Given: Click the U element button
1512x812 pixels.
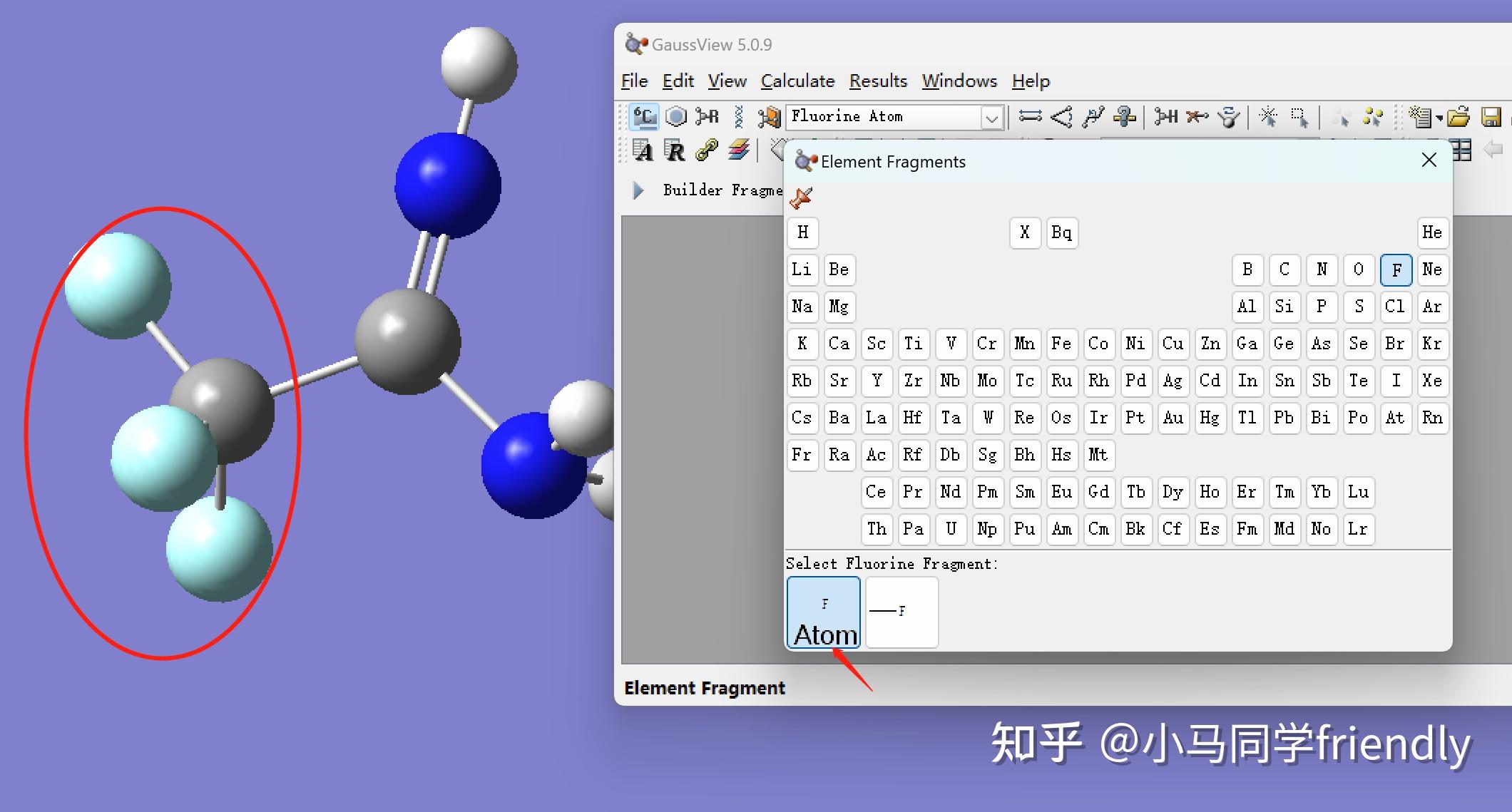Looking at the screenshot, I should (951, 529).
